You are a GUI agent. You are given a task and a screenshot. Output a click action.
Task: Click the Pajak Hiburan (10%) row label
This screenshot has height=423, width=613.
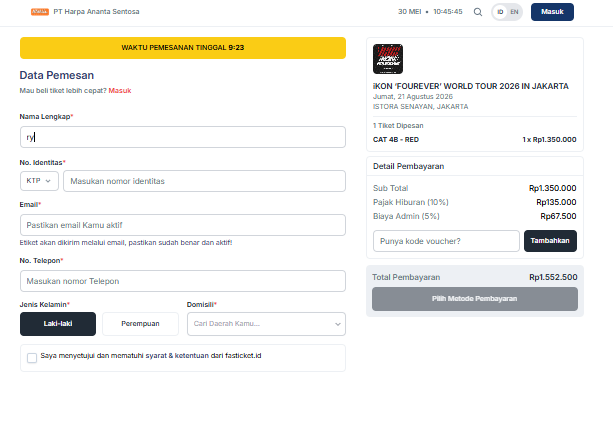point(410,202)
